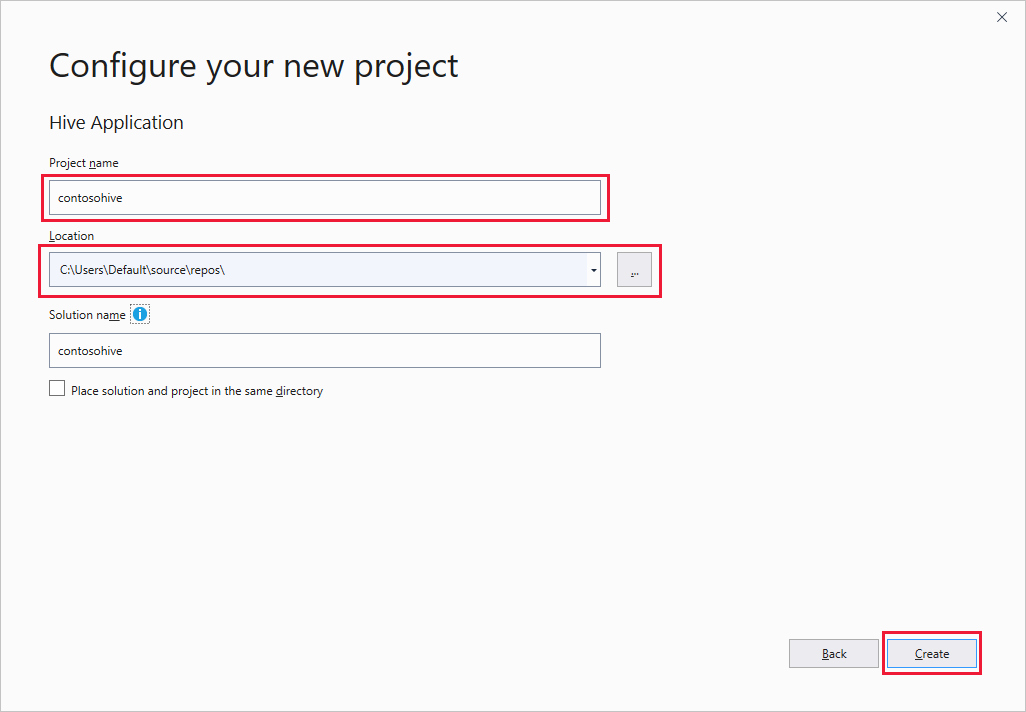Enable place solution and project in same directory

pyautogui.click(x=57, y=388)
